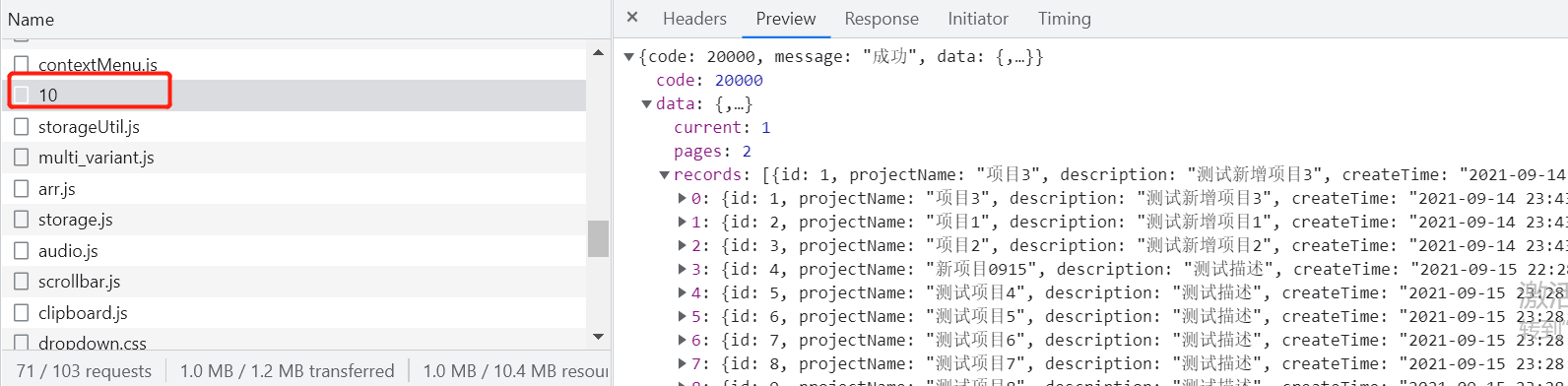Image resolution: width=1568 pixels, height=386 pixels.
Task: Collapse the records array node
Action: click(664, 175)
